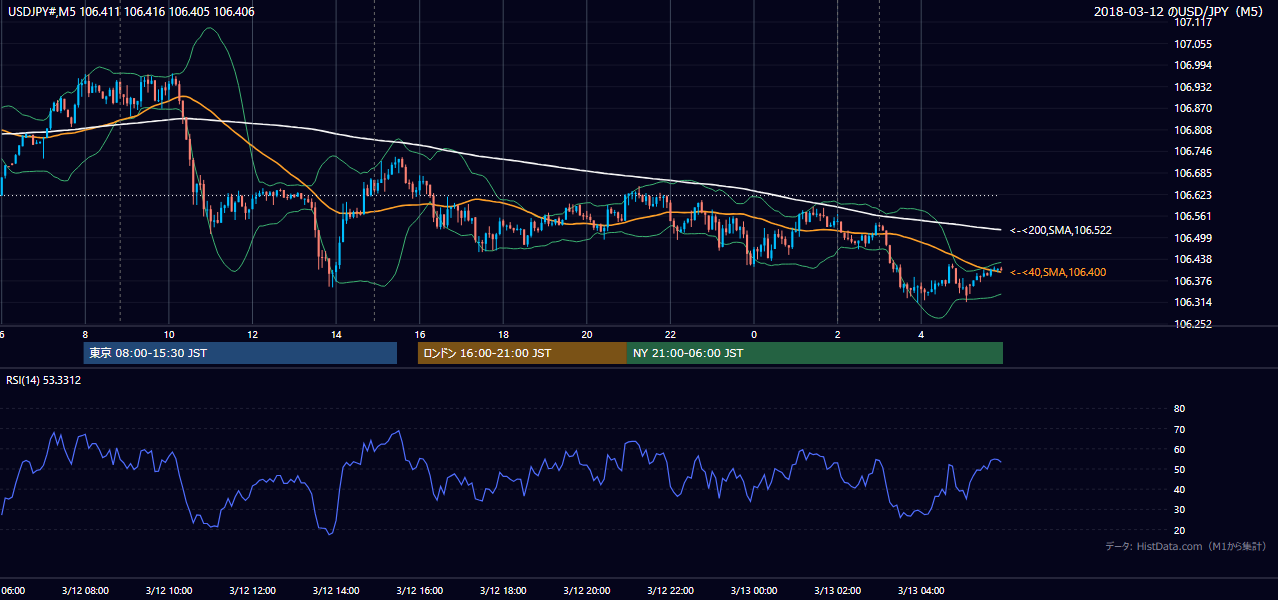The height and width of the screenshot is (600, 1278).
Task: Click hour tick 16 under price chart
Action: click(x=420, y=334)
